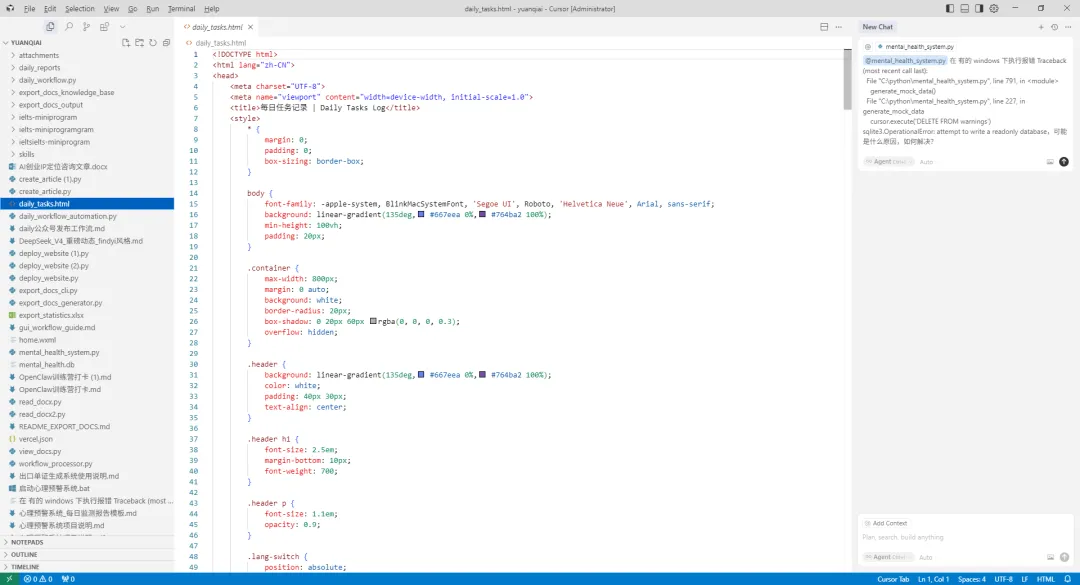Viewport: 1080px width, 585px height.
Task: Toggle the bottom panel layout icon
Action: (964, 8)
